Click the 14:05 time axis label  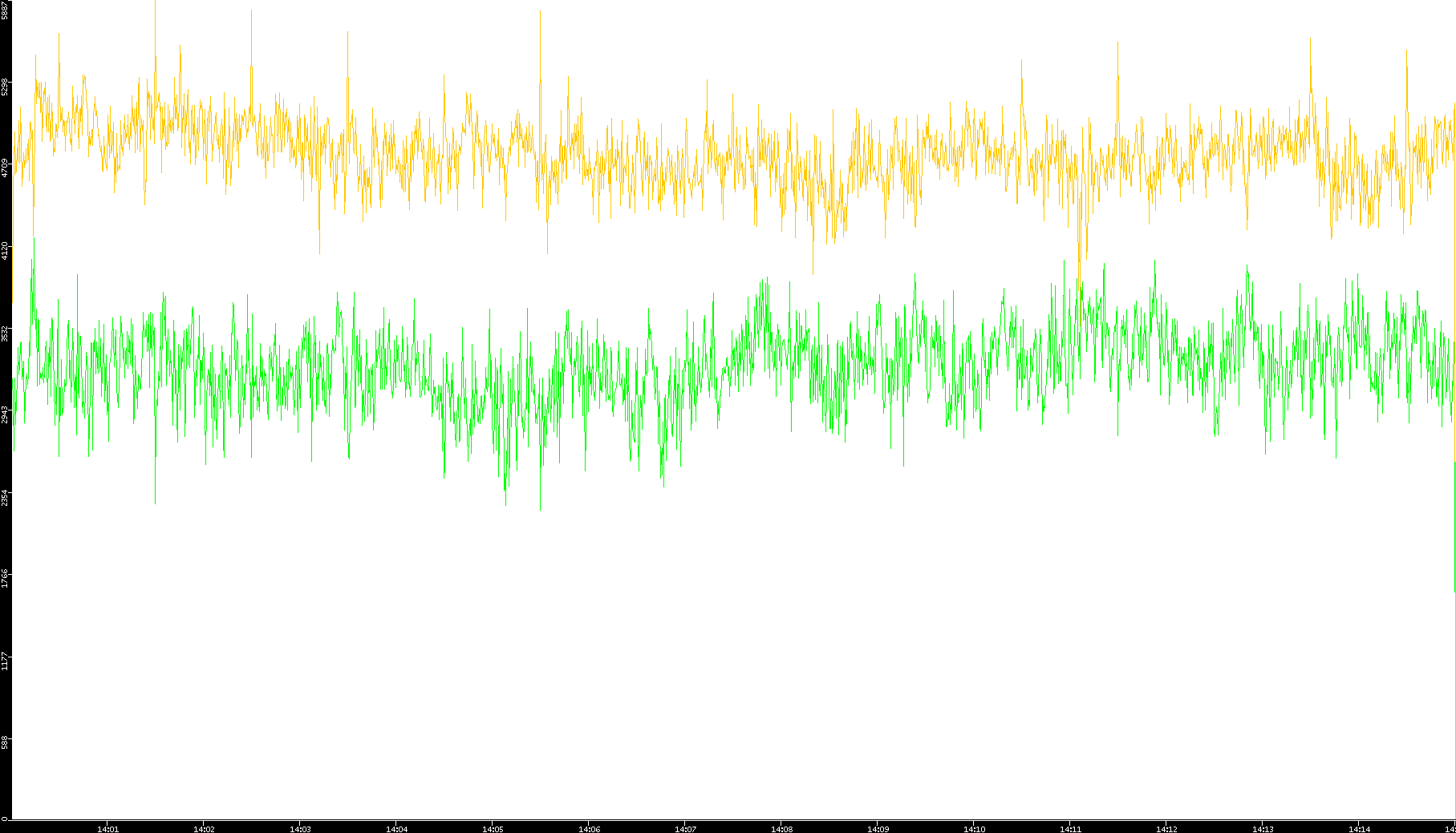point(493,829)
